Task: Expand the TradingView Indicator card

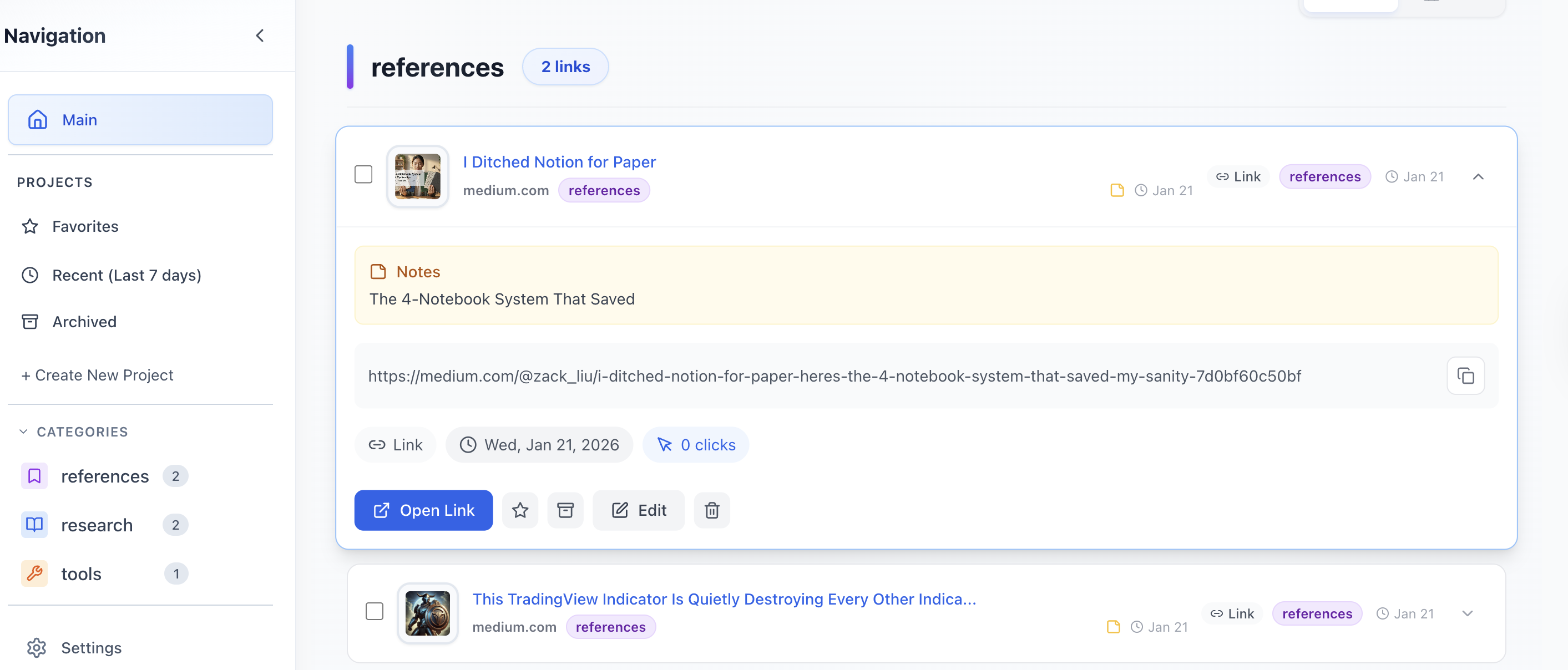Action: (1467, 613)
